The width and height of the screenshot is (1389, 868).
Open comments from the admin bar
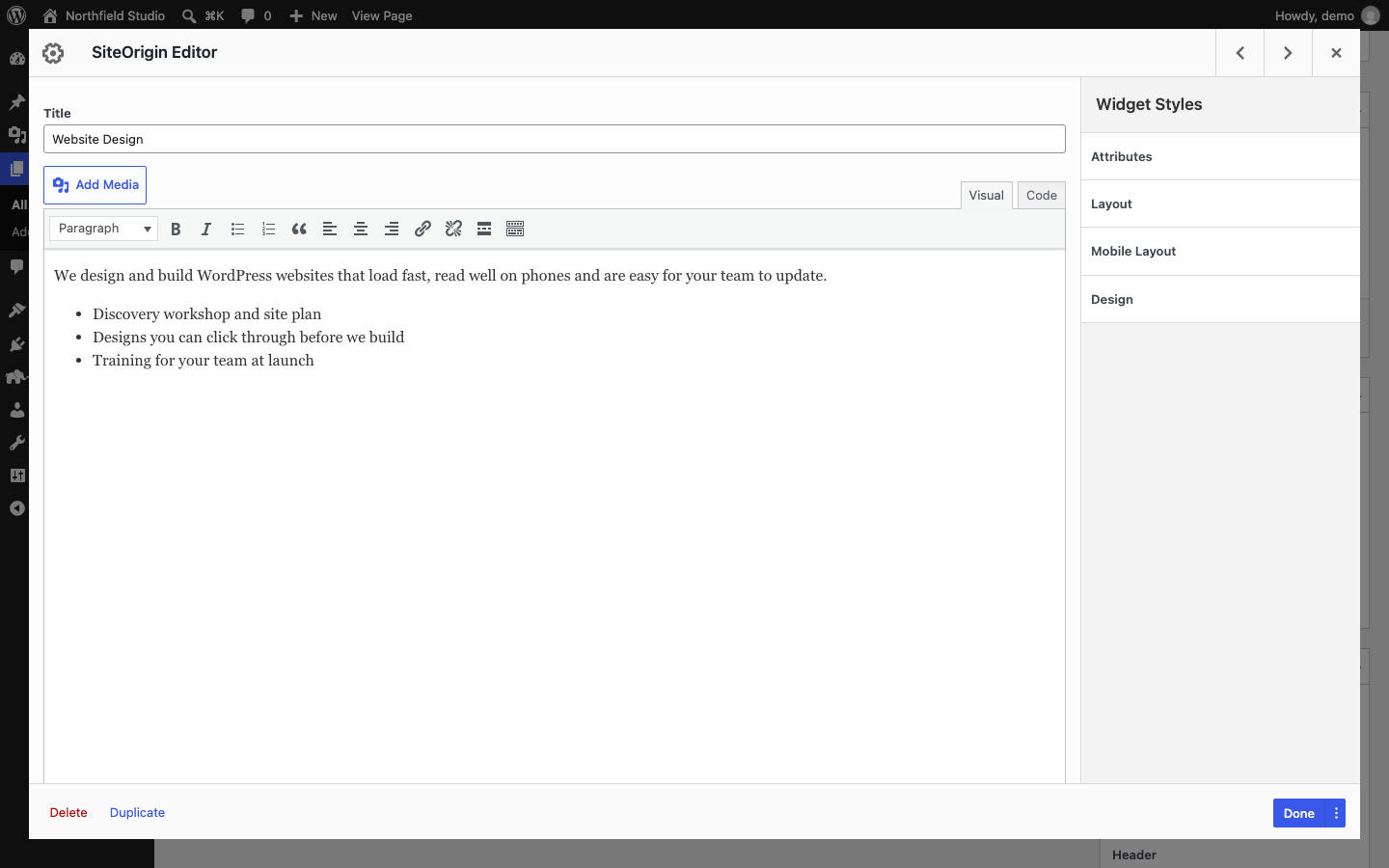tap(256, 15)
